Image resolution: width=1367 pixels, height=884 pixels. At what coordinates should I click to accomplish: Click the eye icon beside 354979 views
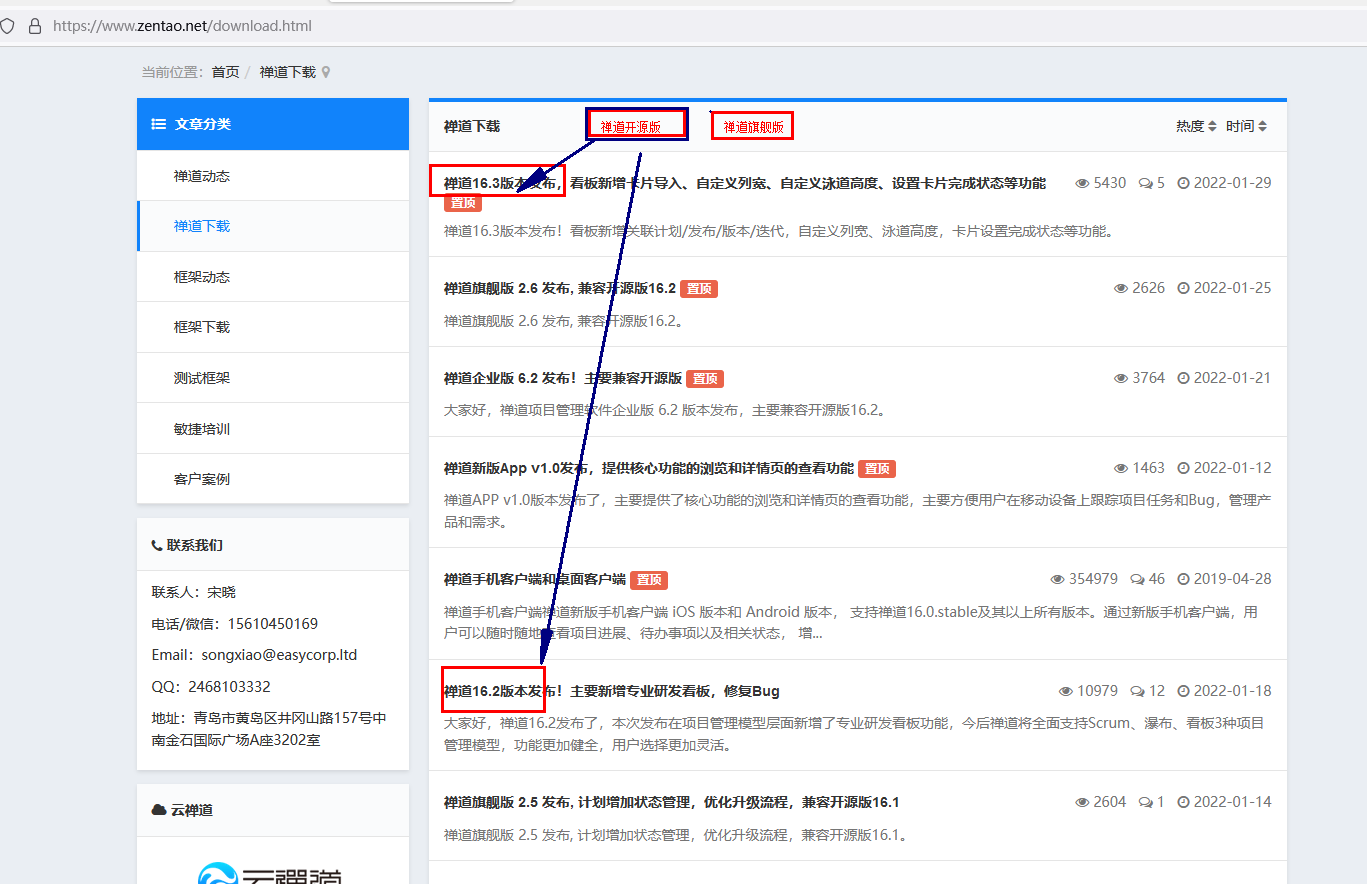pos(1058,579)
